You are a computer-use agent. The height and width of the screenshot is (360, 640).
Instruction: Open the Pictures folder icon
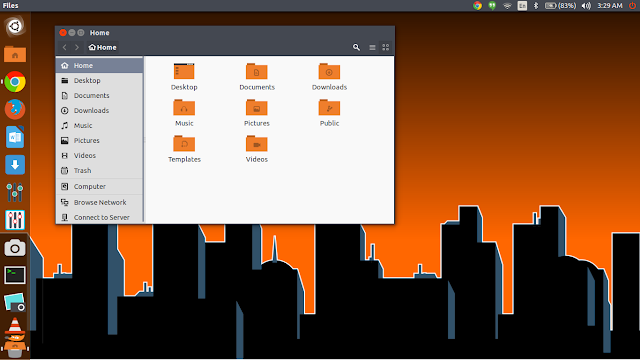click(x=257, y=108)
